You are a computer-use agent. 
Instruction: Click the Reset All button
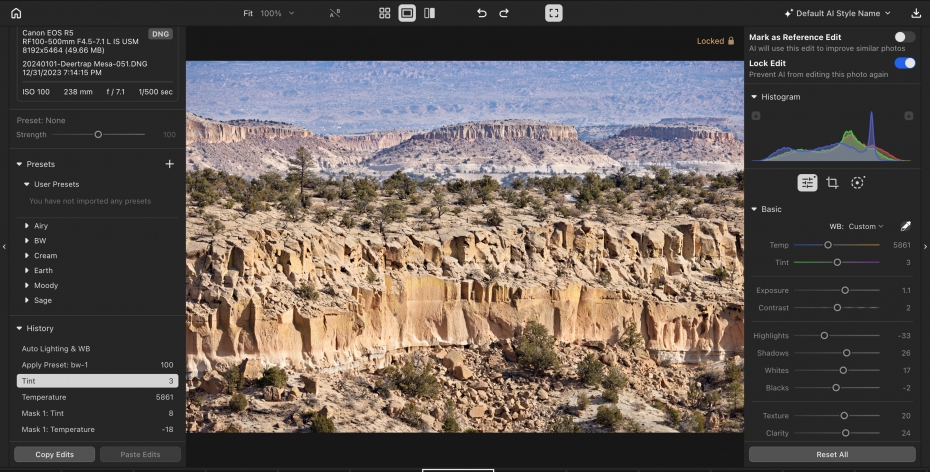(832, 454)
